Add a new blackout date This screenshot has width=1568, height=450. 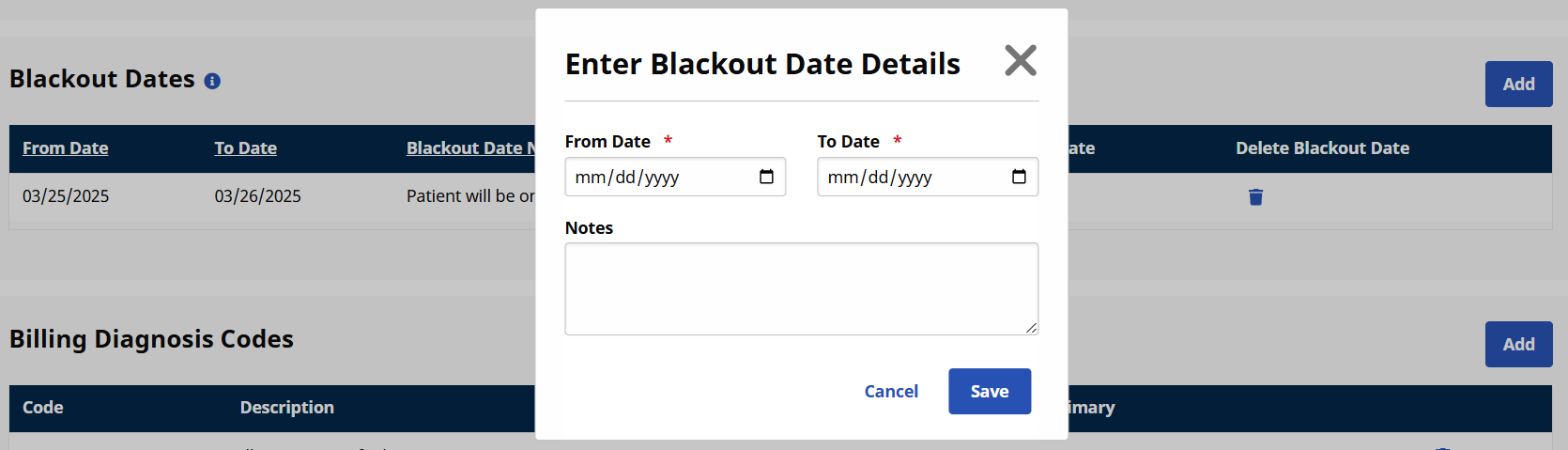[x=1518, y=84]
